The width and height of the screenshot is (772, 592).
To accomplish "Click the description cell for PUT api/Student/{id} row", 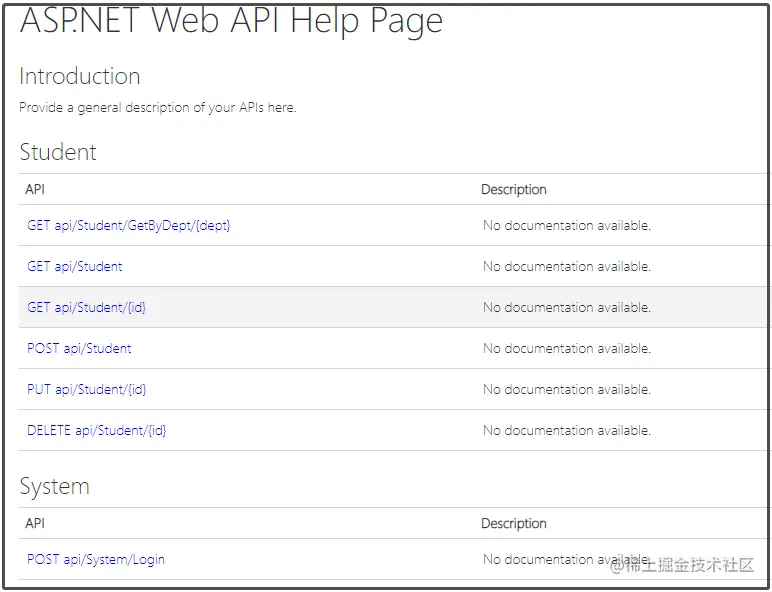I will pyautogui.click(x=567, y=389).
